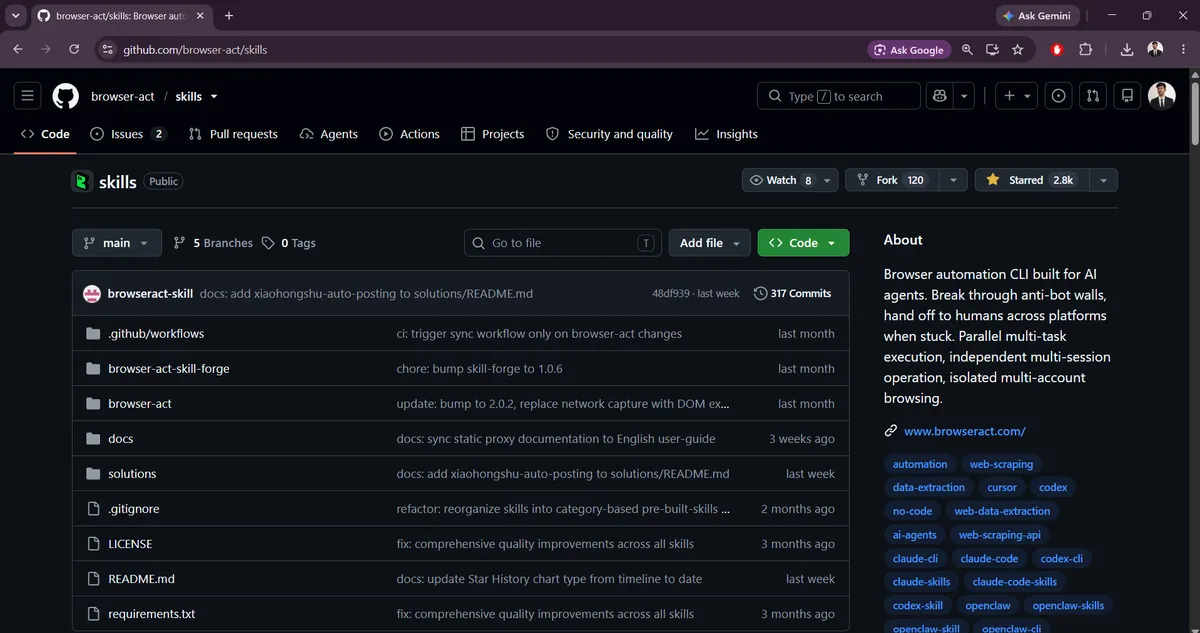Viewport: 1200px width, 633px height.
Task: Open notifications inbox icon
Action: (x=1127, y=96)
